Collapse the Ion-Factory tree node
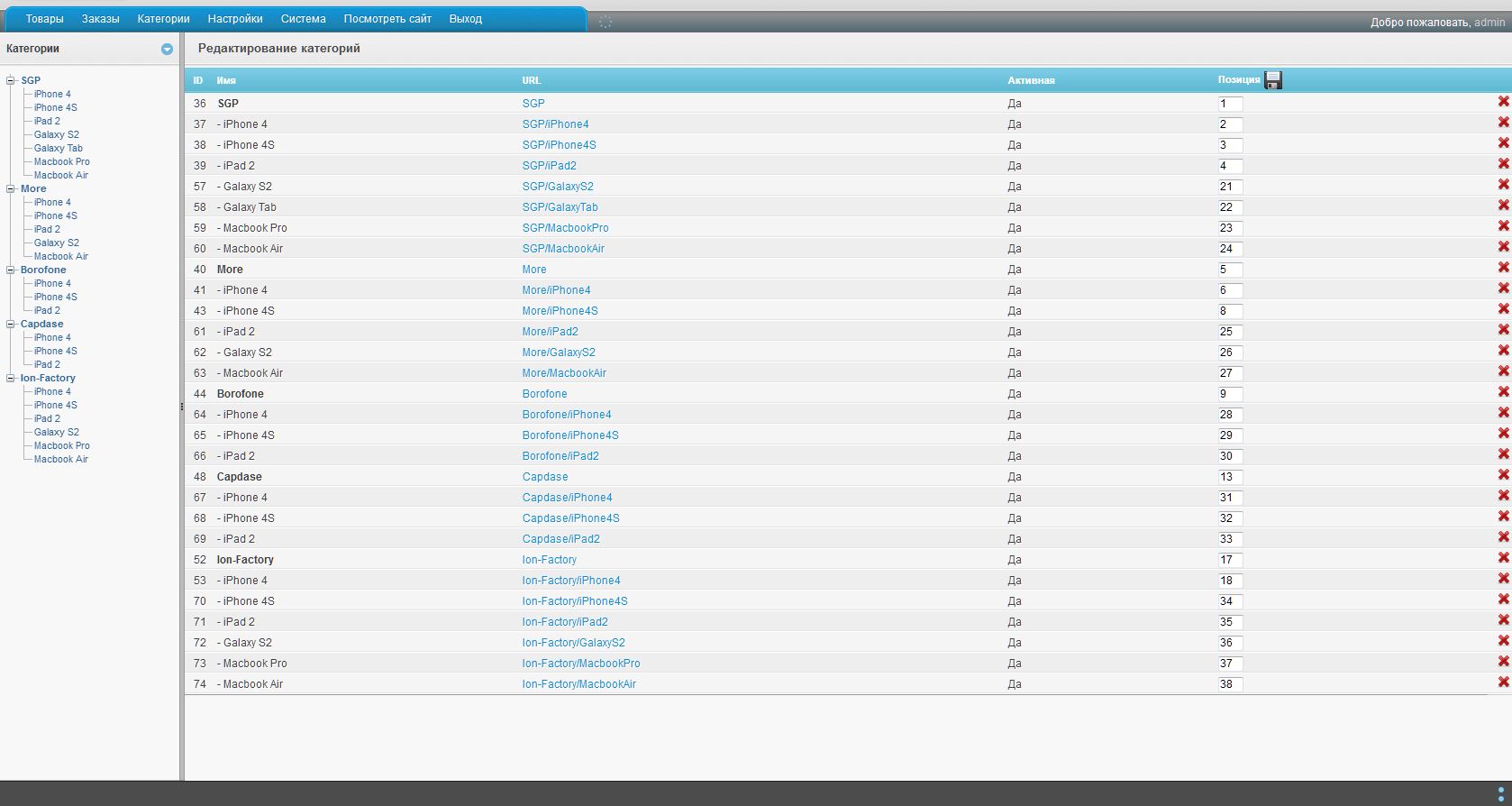 (11, 378)
